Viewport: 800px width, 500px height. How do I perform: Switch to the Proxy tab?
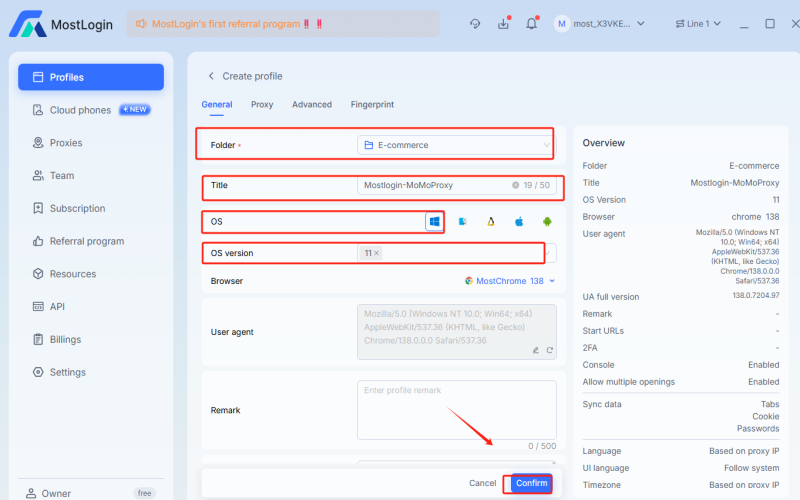click(262, 104)
